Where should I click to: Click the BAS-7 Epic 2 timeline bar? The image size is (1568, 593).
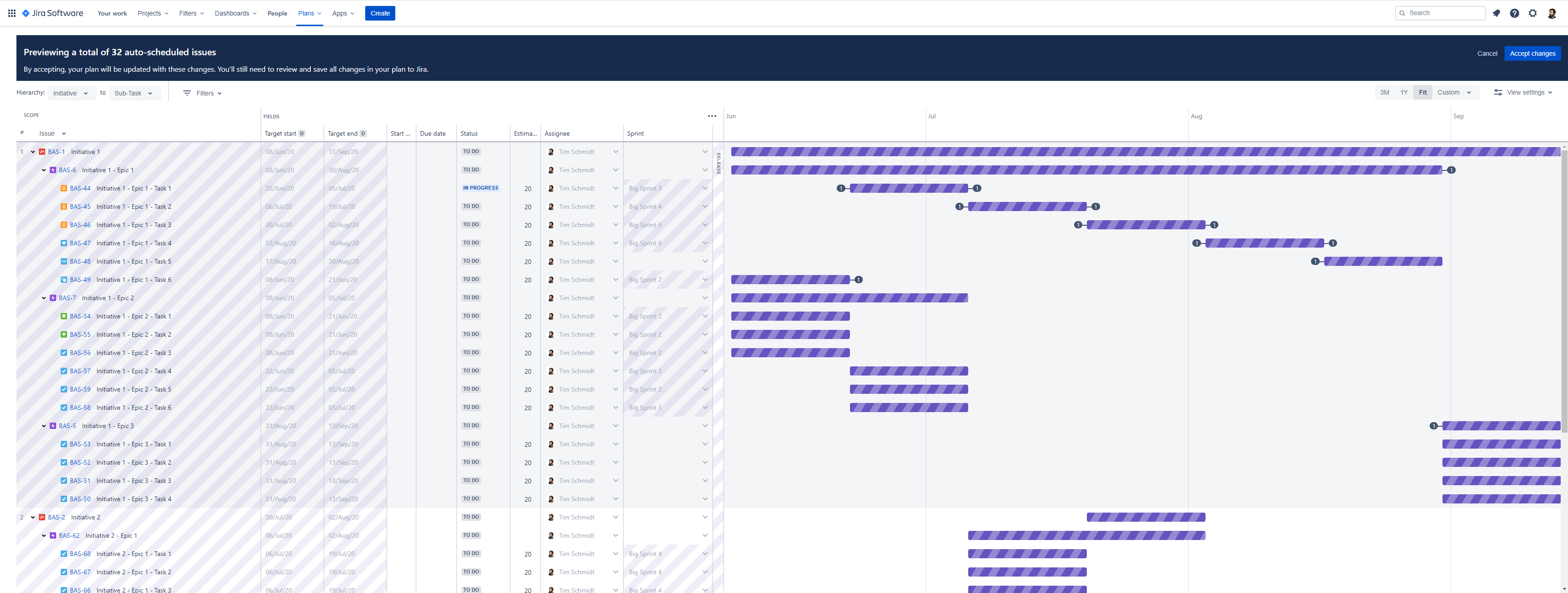pos(849,298)
